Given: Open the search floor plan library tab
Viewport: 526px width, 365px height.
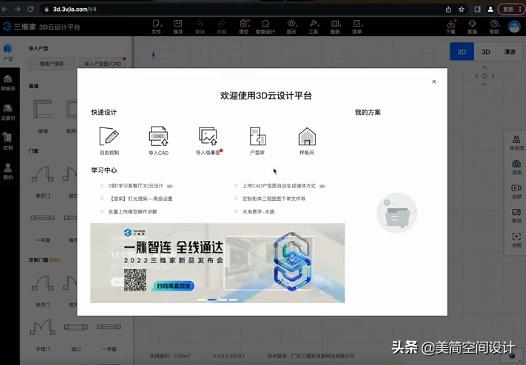Looking at the screenshot, I should pos(52,63).
